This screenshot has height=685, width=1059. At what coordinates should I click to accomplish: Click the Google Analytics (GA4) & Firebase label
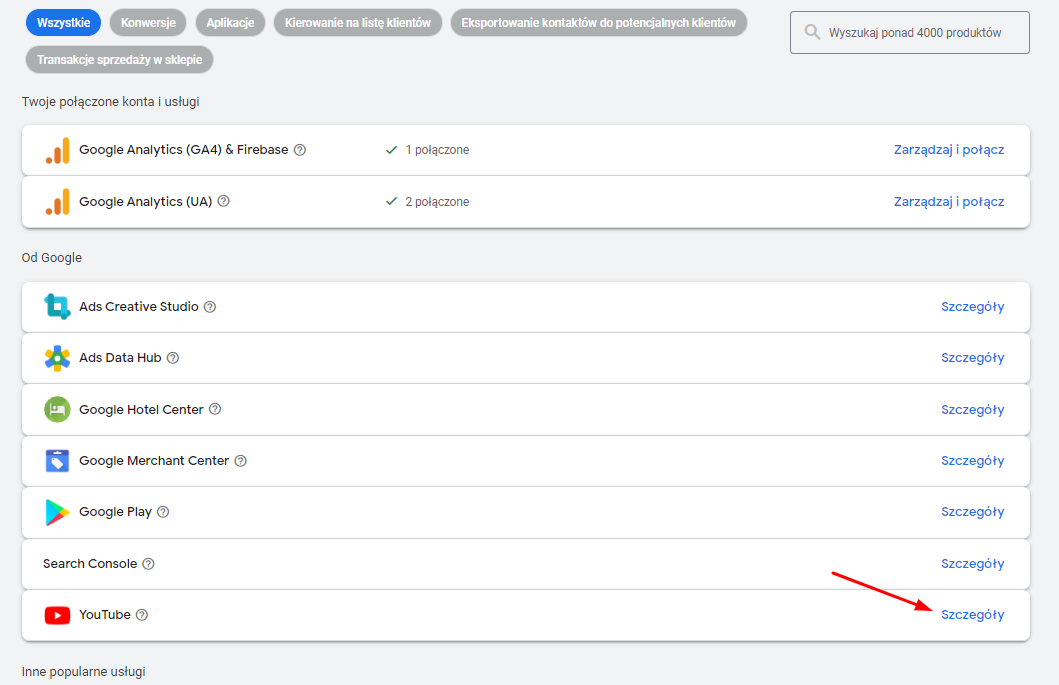click(x=184, y=150)
